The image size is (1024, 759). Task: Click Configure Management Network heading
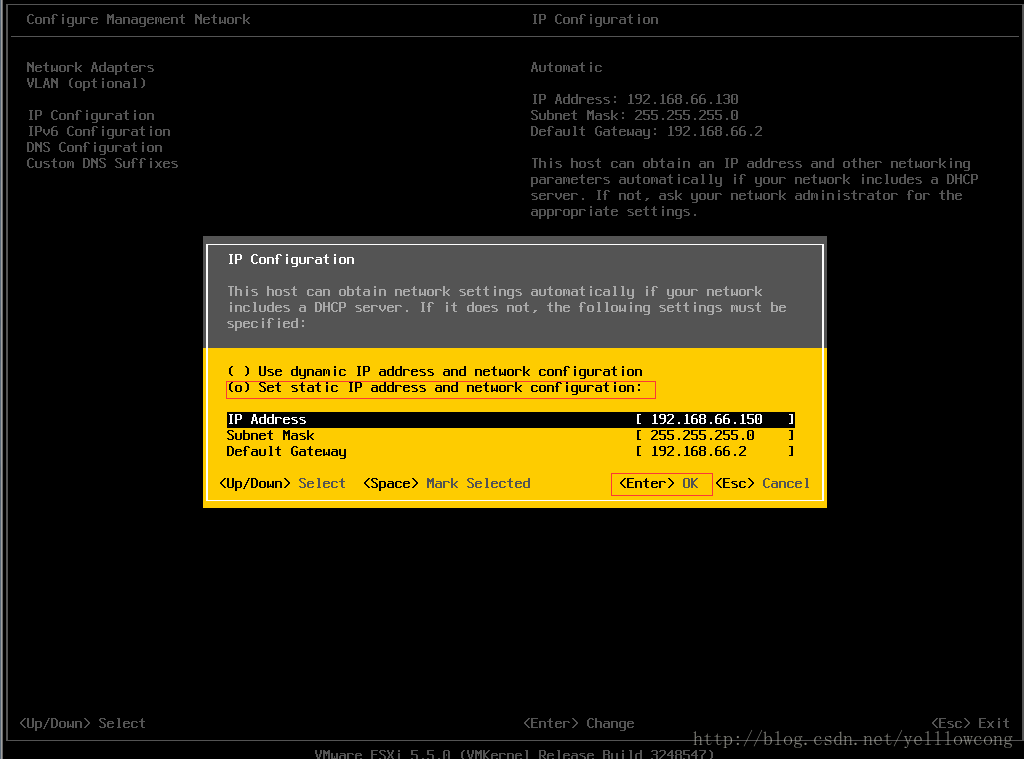138,20
